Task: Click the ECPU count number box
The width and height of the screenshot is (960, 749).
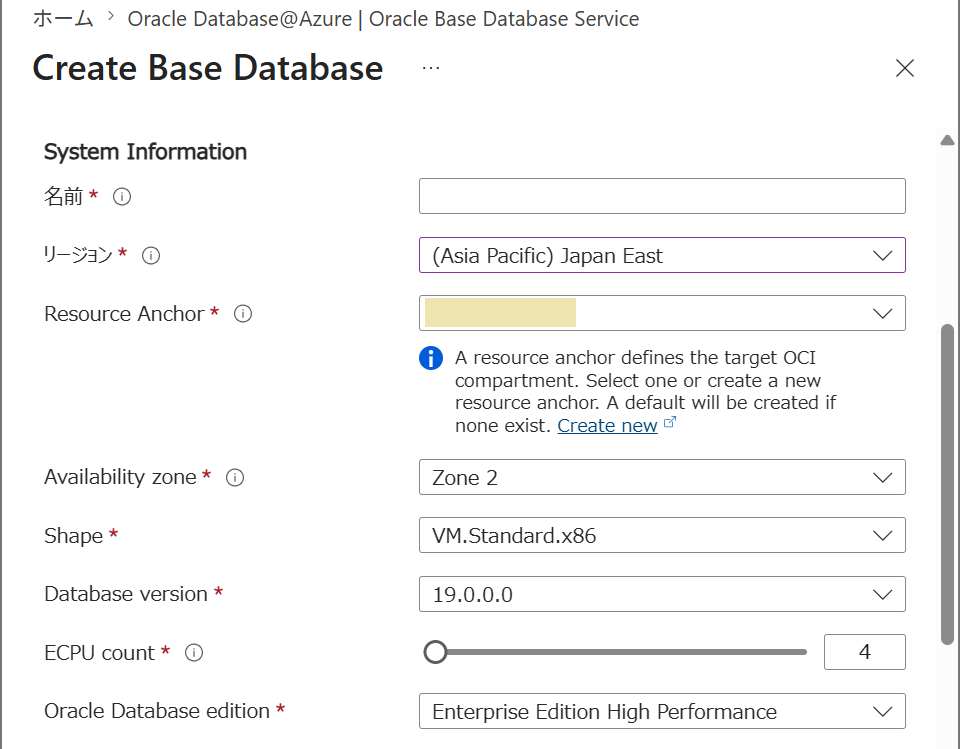Action: tap(864, 652)
